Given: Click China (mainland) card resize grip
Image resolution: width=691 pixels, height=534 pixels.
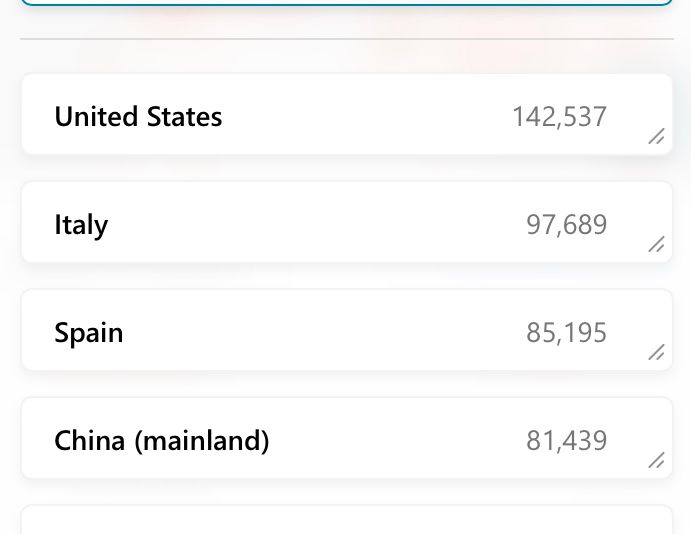Looking at the screenshot, I should (656, 460).
